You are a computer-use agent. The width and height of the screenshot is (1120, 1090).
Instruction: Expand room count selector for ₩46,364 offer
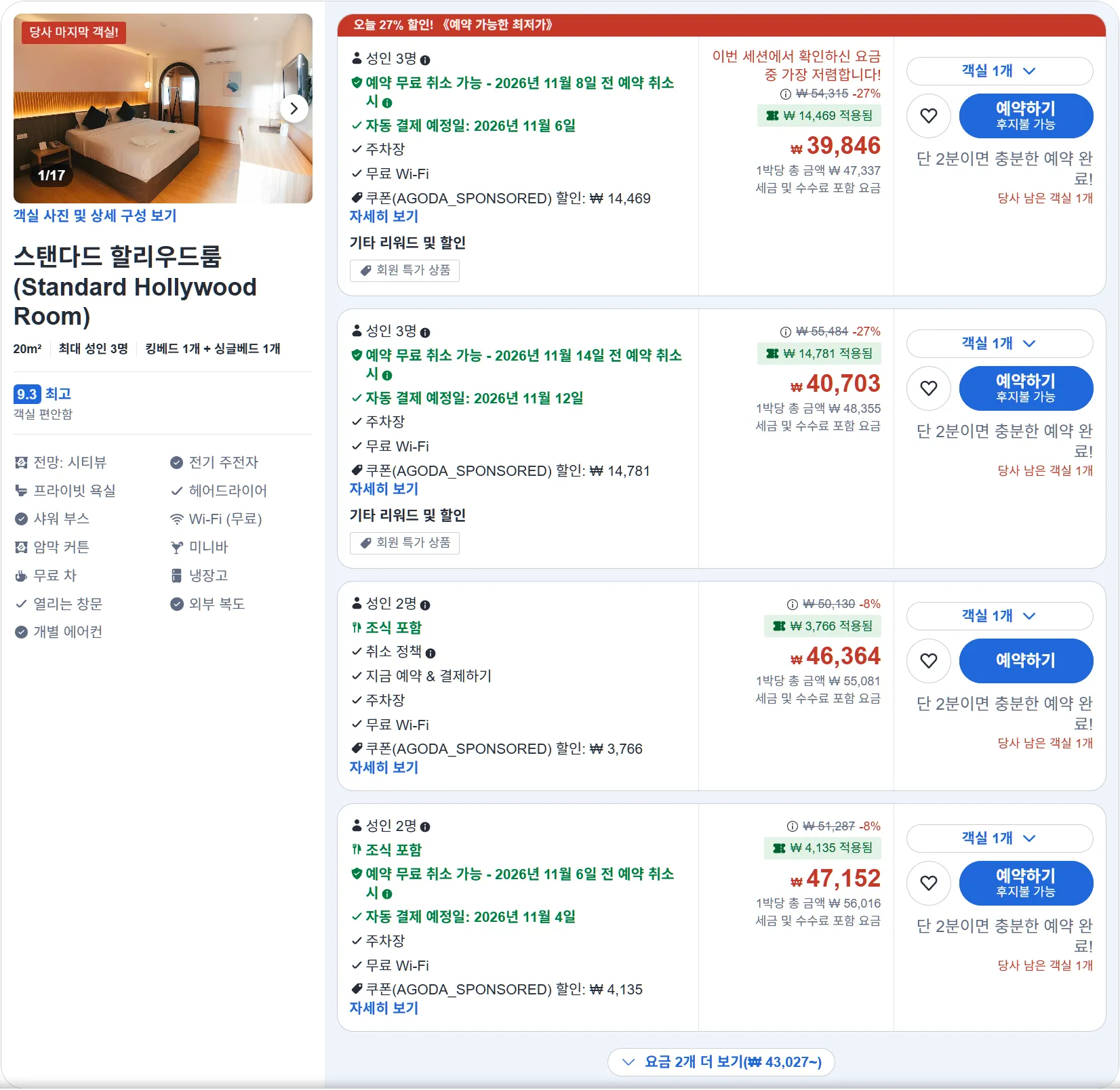point(999,616)
